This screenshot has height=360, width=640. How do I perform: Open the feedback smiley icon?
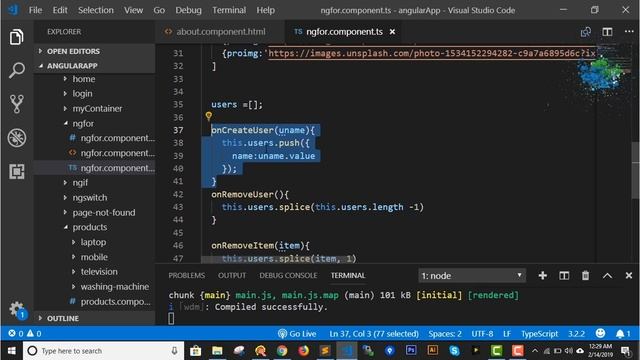tap(600, 333)
